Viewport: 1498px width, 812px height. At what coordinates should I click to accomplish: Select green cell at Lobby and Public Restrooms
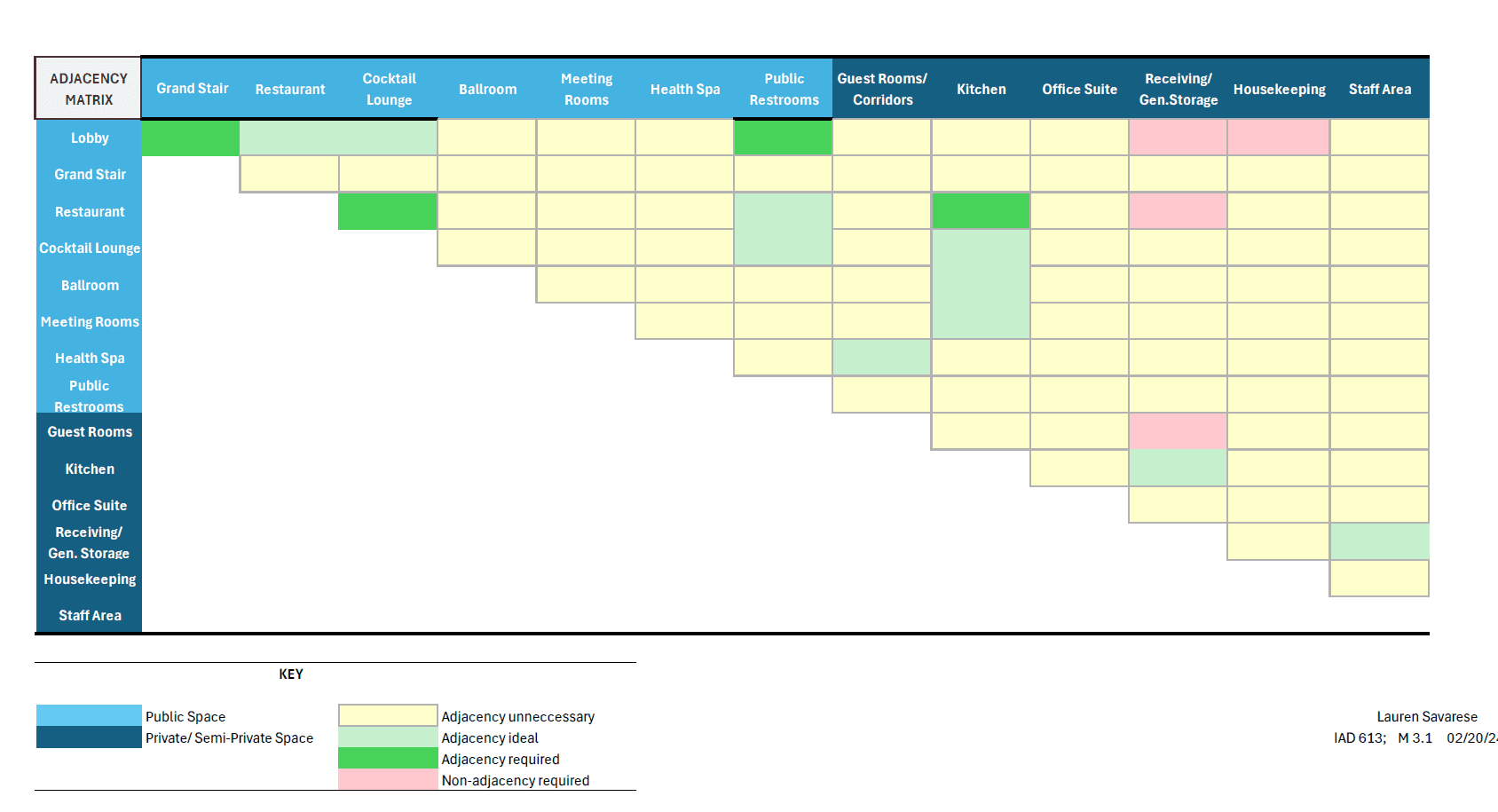[x=783, y=138]
